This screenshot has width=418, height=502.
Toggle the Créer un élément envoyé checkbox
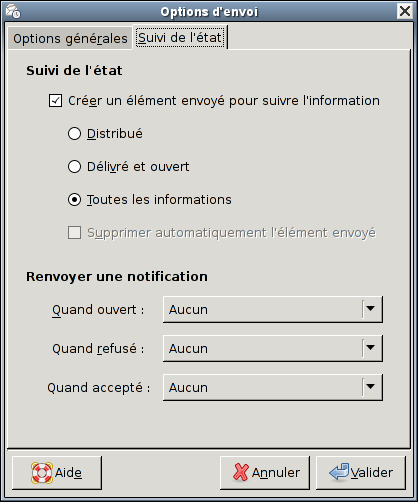pos(55,101)
